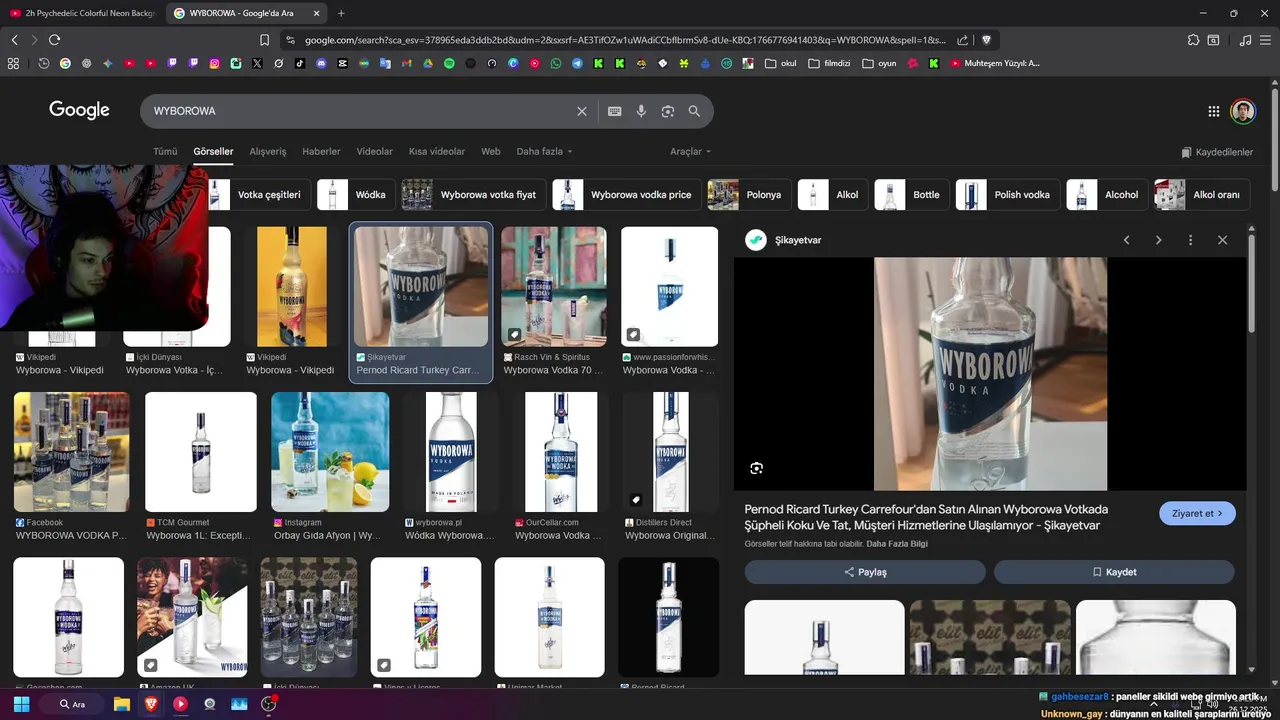Switch to the Kısa videolar tab

point(437,152)
